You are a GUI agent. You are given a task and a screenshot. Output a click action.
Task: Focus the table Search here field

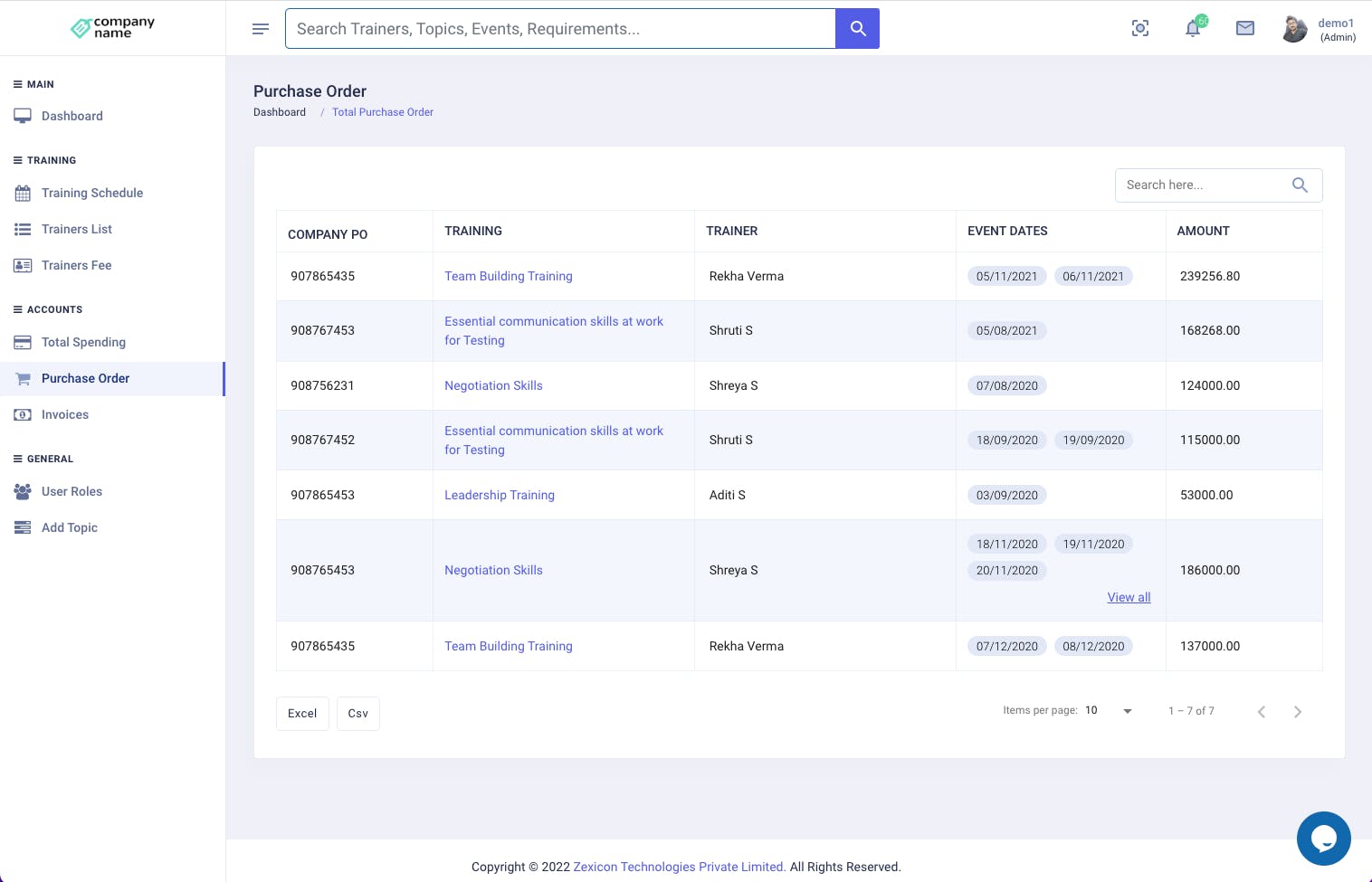[x=1218, y=185]
